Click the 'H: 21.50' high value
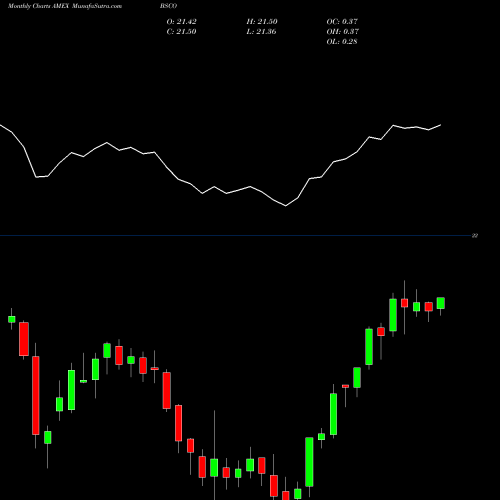The width and height of the screenshot is (500, 500). 262,22
